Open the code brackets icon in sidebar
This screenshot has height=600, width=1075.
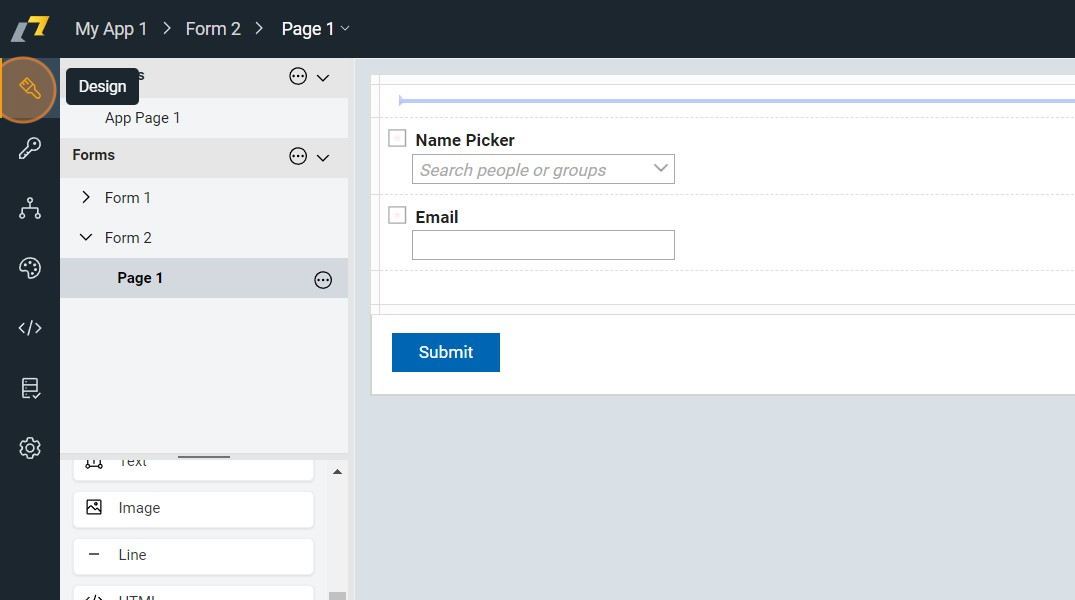pos(30,328)
